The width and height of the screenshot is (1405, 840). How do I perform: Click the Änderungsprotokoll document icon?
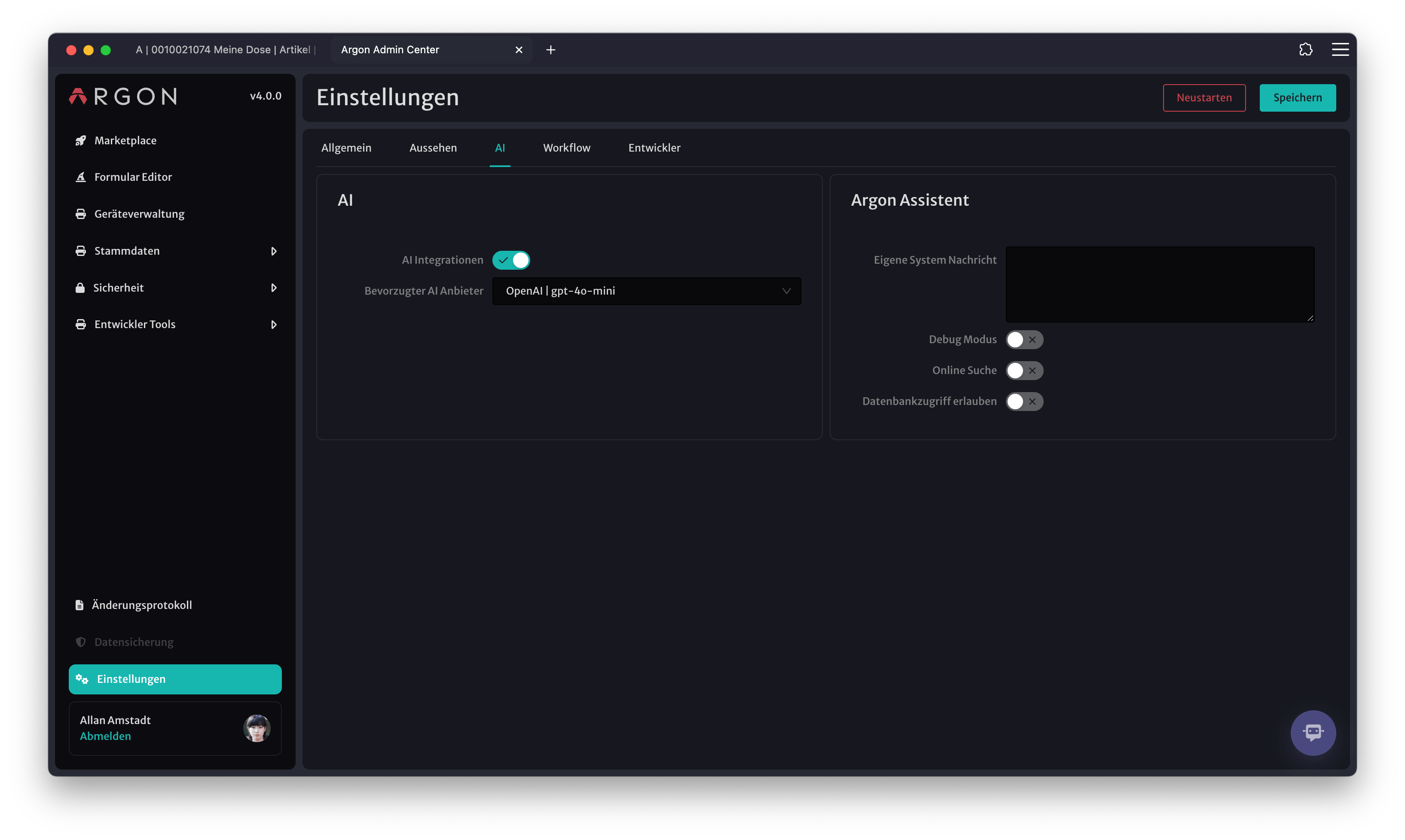80,605
